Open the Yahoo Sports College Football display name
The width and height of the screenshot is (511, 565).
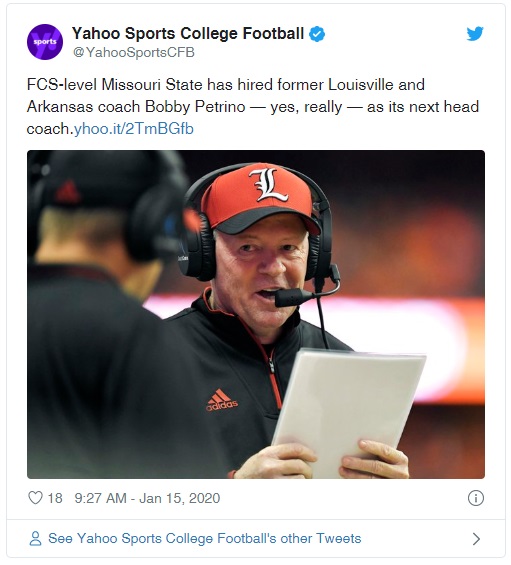188,34
